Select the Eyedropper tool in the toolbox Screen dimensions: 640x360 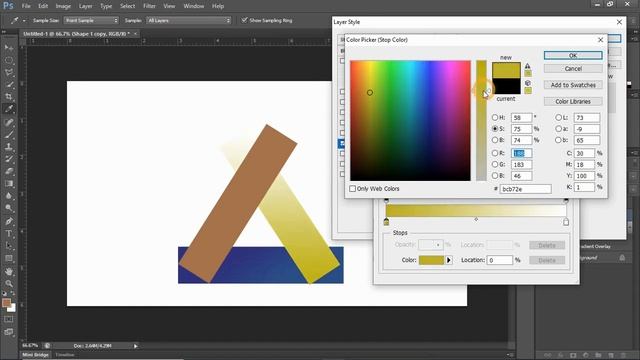click(9, 109)
